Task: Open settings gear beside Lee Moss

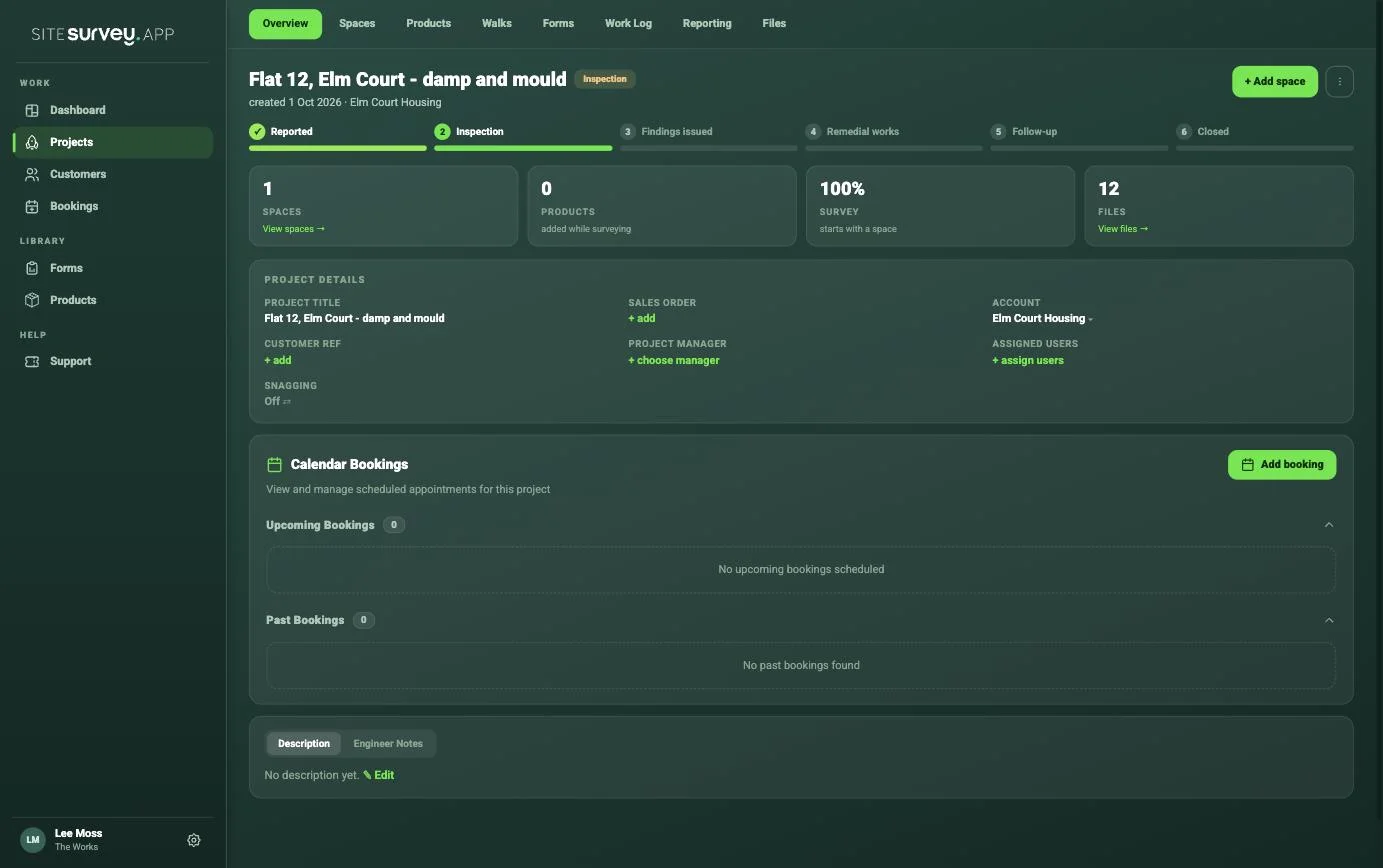Action: [x=194, y=840]
